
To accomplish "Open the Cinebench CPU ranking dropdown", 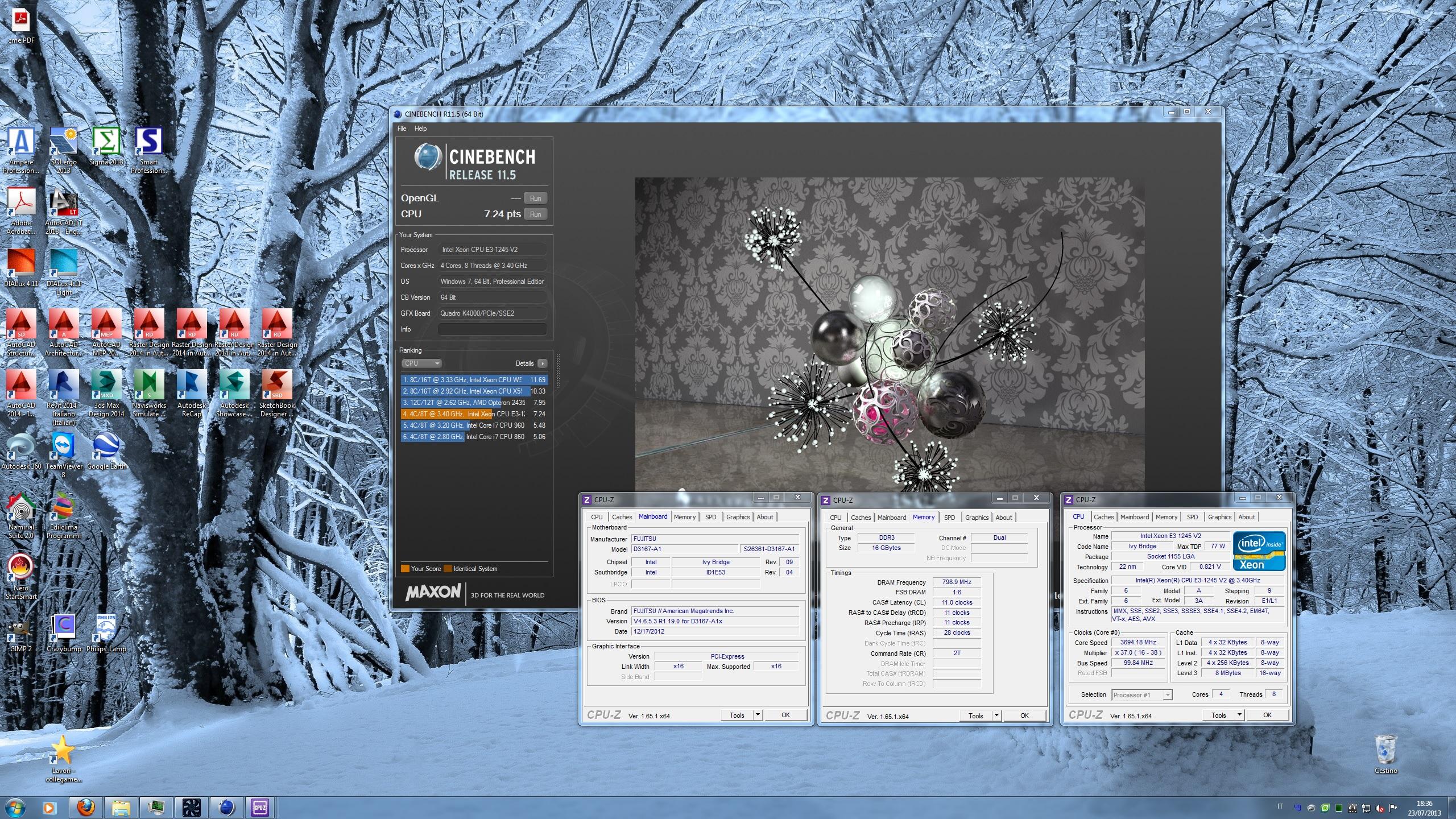I will 421,363.
